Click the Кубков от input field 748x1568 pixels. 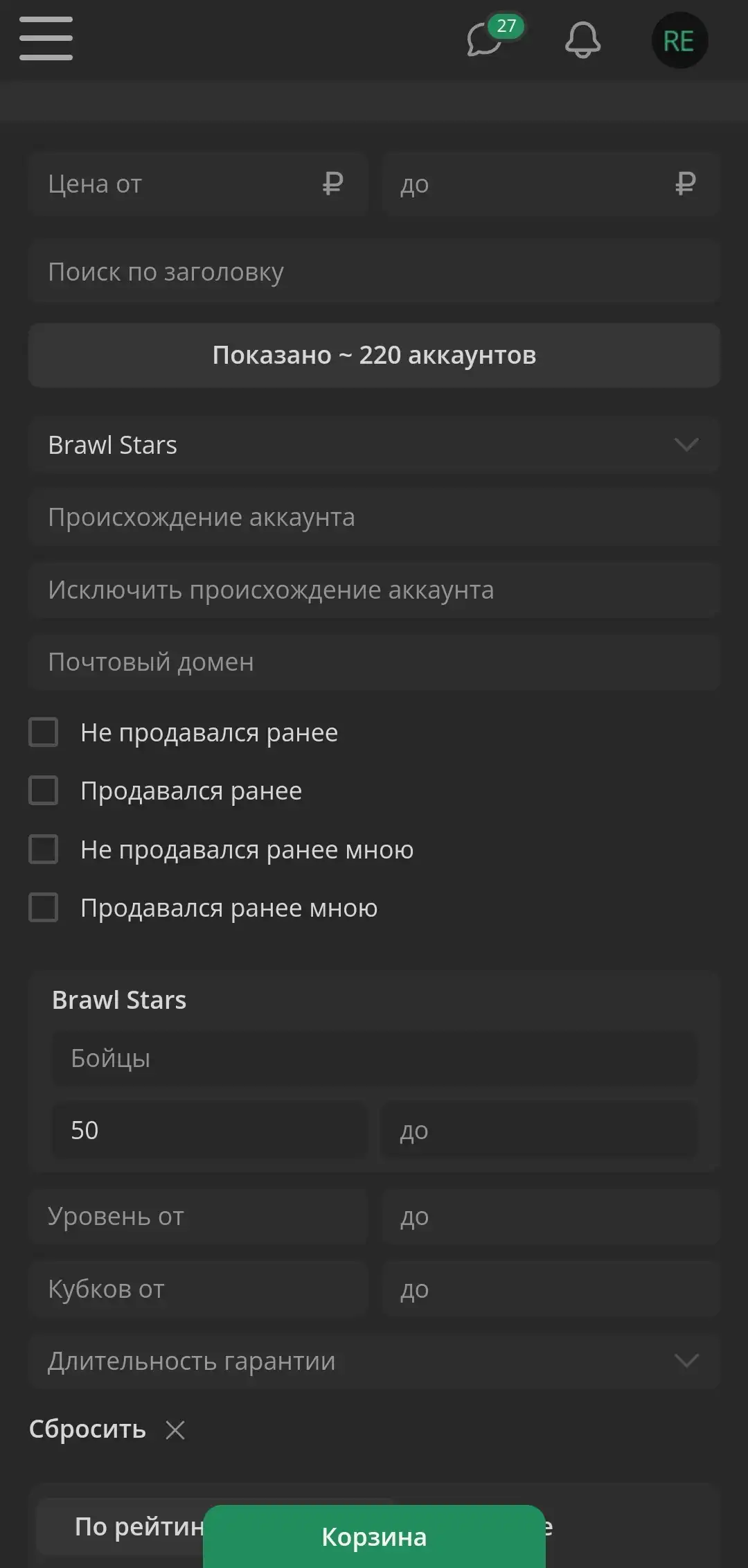coord(197,1289)
